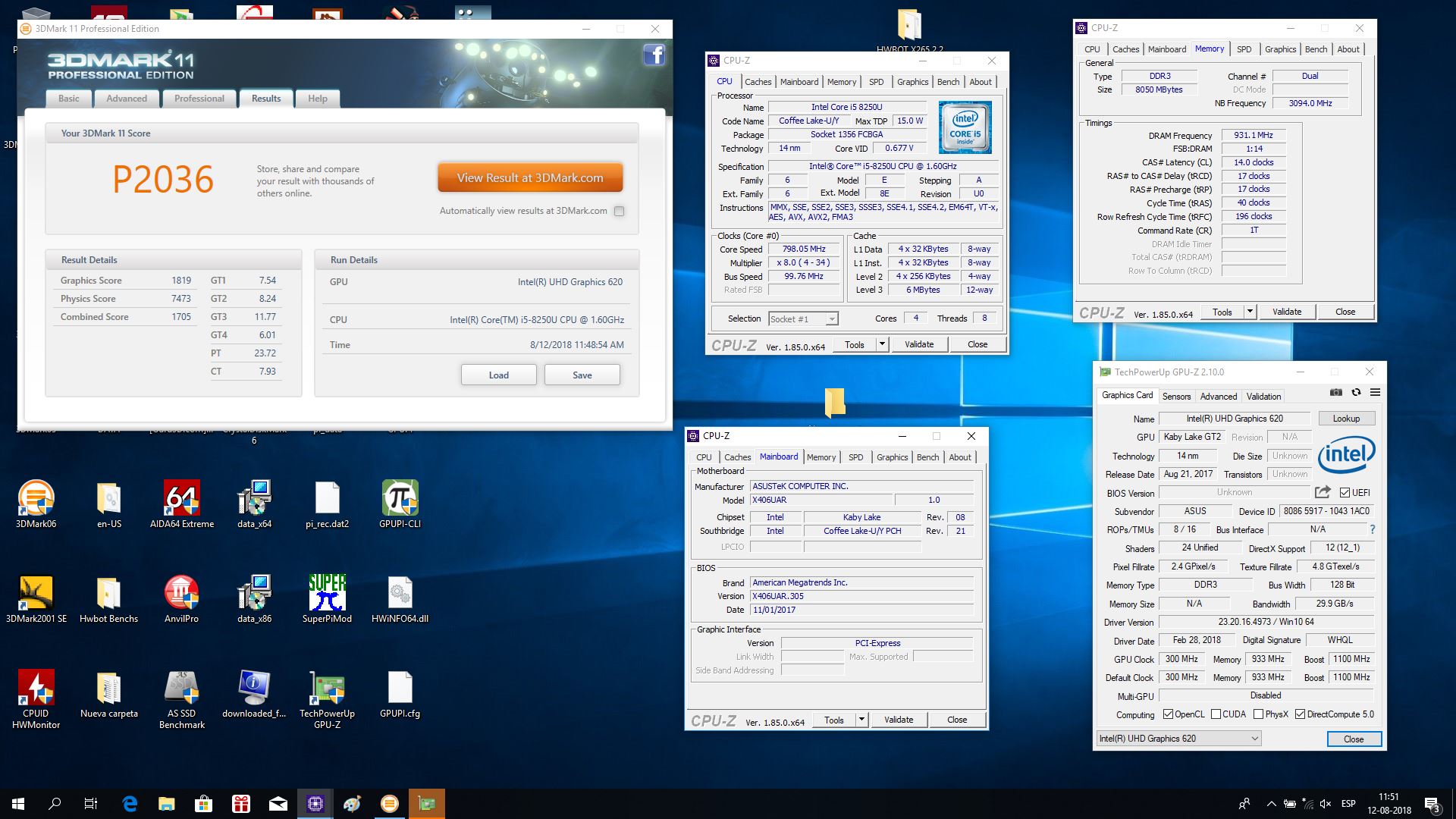
Task: Open Task View from taskbar
Action: [91, 804]
